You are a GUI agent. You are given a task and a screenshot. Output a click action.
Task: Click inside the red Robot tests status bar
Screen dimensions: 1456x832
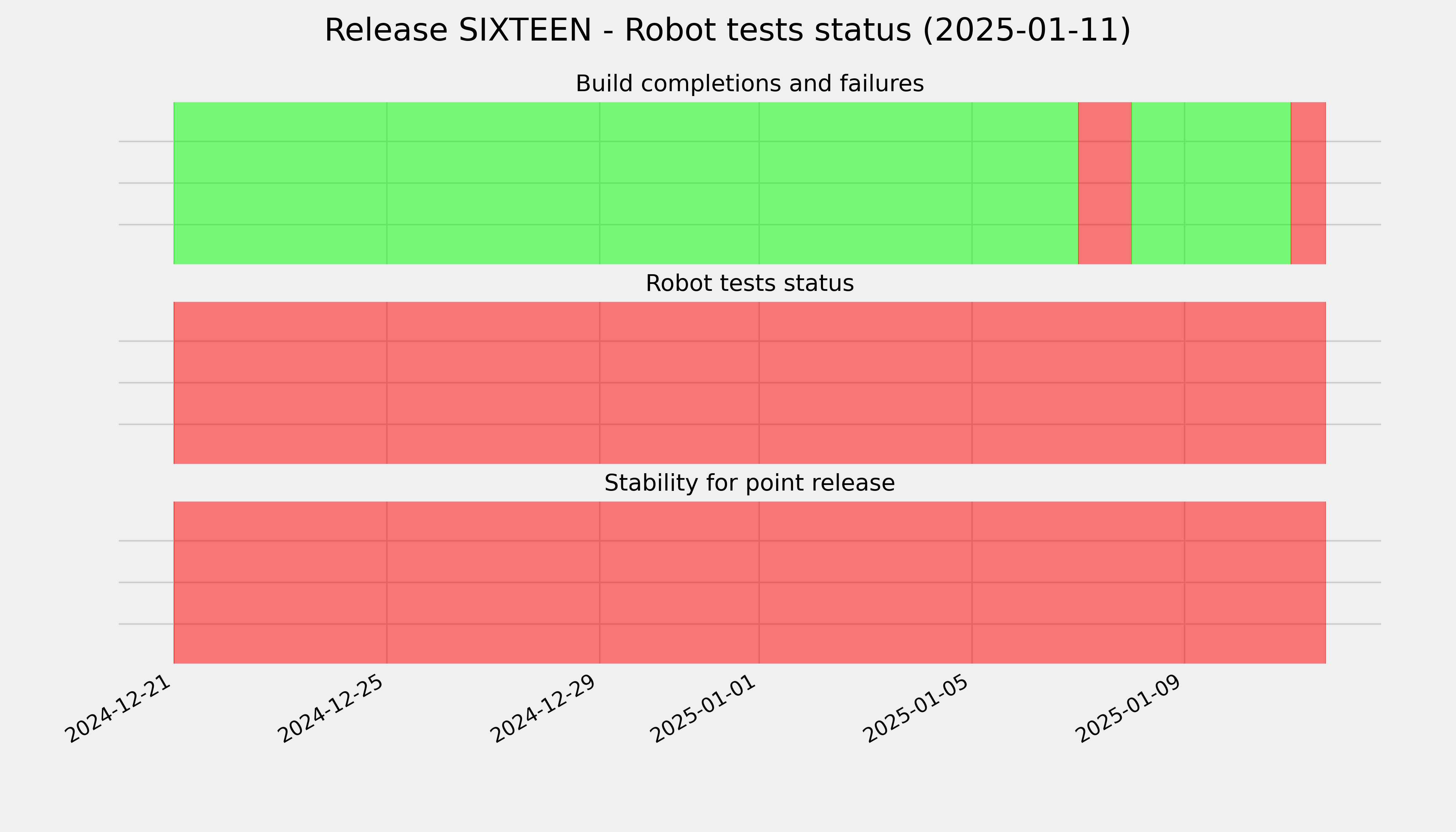tap(750, 383)
